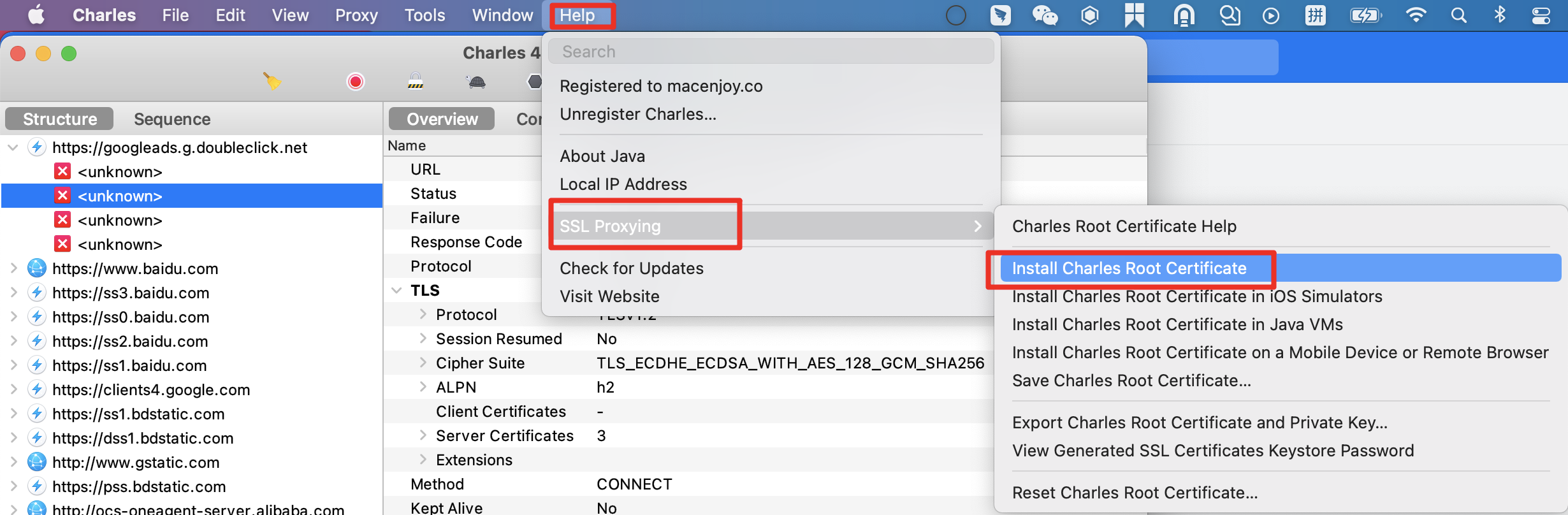Expand the Cipher Suite row
Viewport: 1568px width, 515px height.
click(423, 363)
